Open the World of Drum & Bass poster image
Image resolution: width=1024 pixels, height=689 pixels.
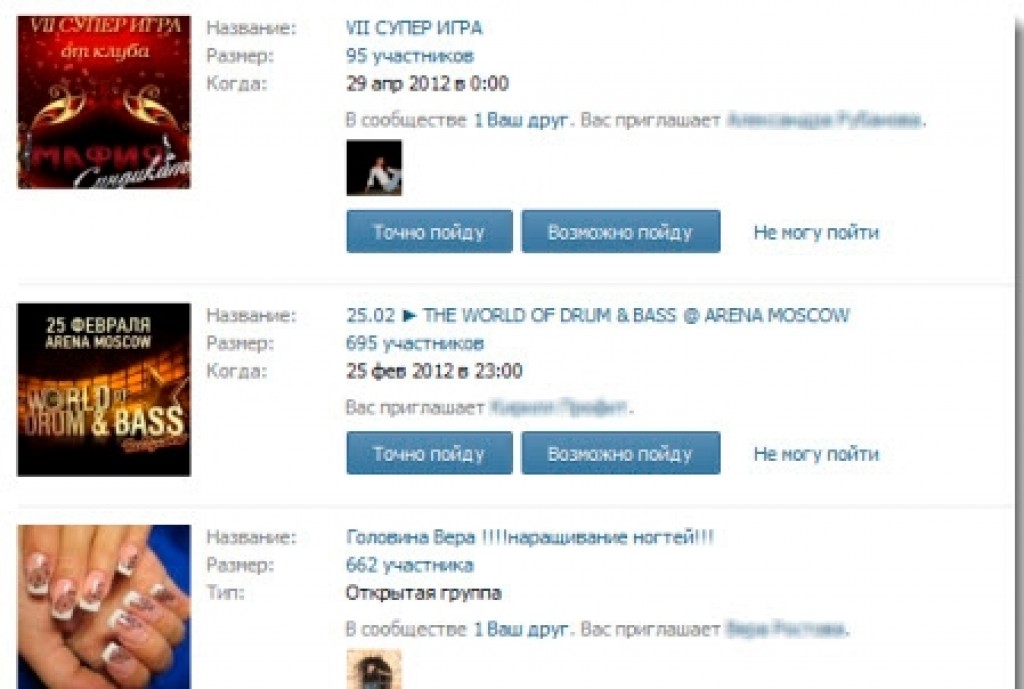pyautogui.click(x=104, y=389)
